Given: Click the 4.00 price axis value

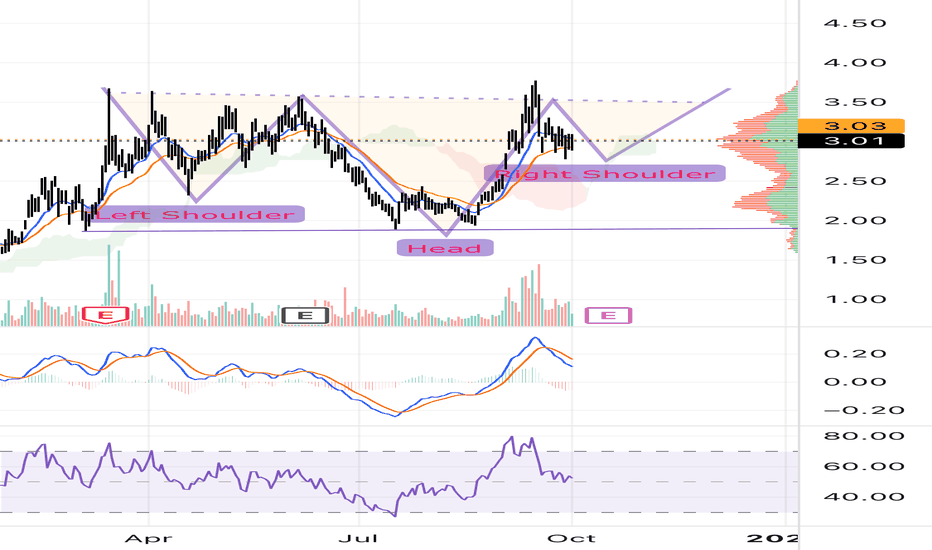Looking at the screenshot, I should tap(855, 62).
